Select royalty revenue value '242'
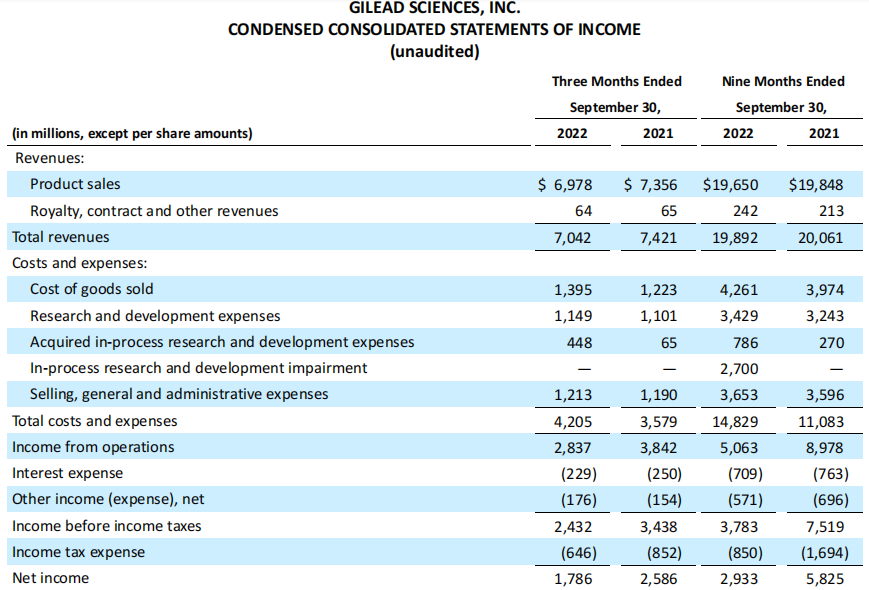 (745, 211)
